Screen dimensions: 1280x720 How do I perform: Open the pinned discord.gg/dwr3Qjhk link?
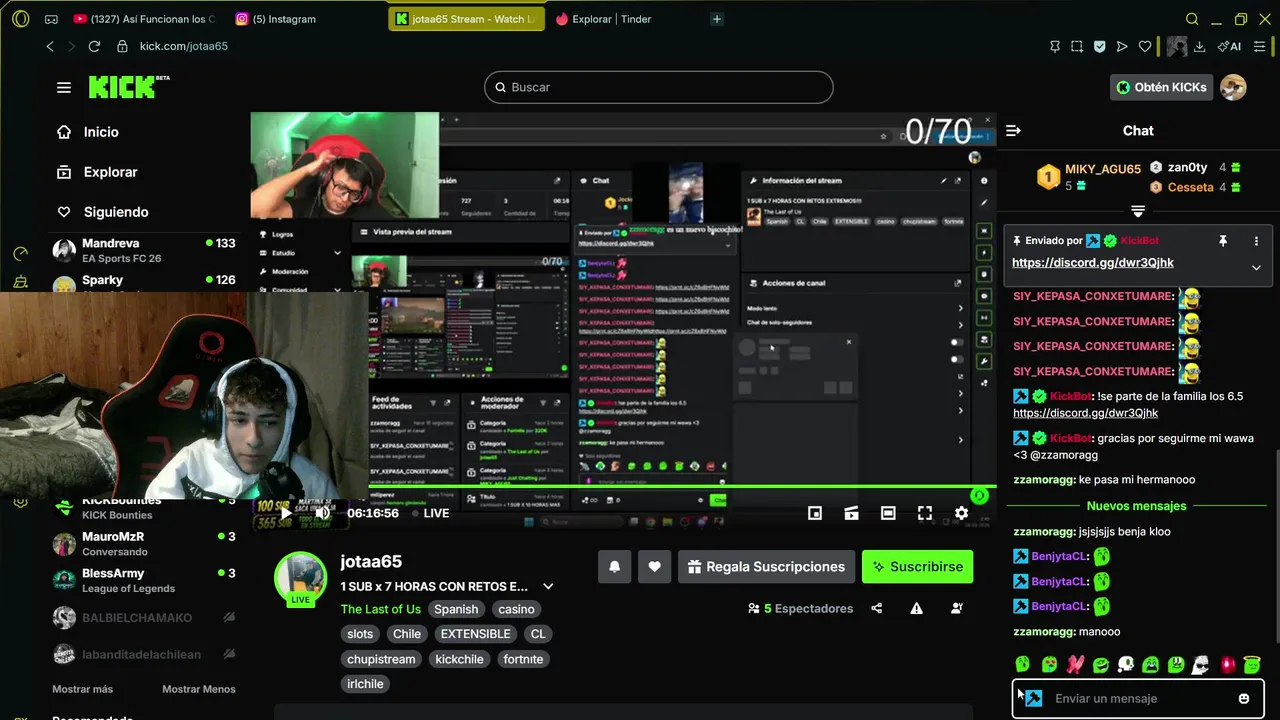1093,262
